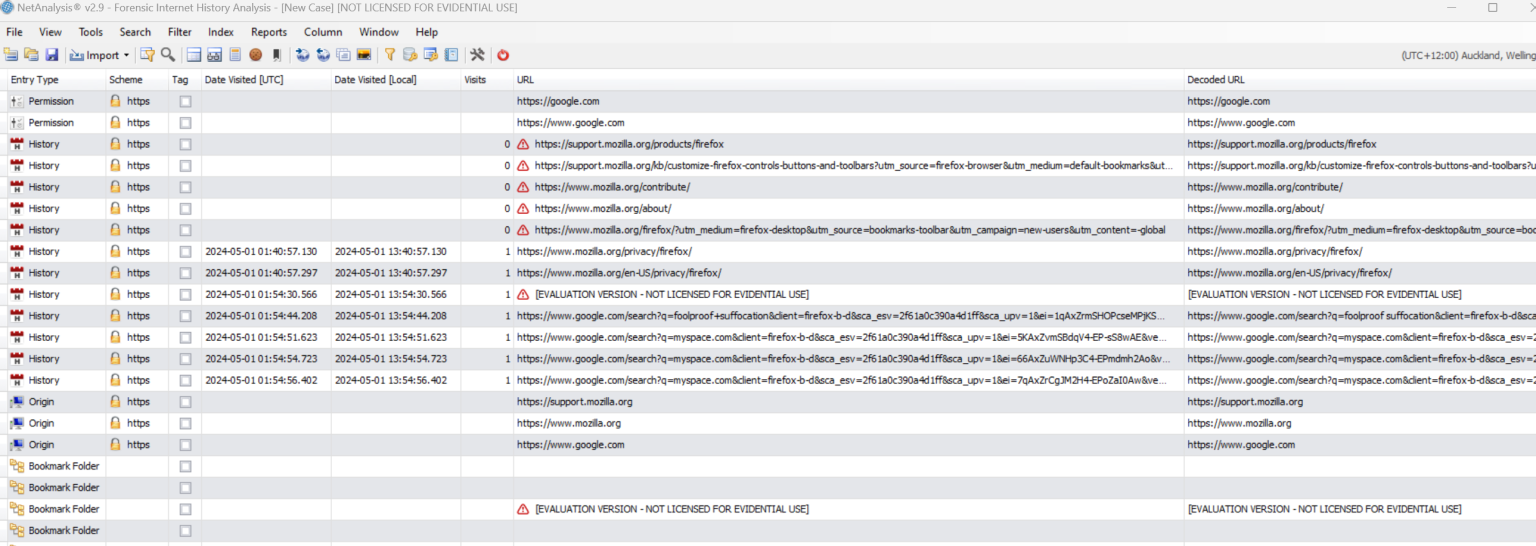Click the cookie icon in the toolbar

(x=256, y=55)
